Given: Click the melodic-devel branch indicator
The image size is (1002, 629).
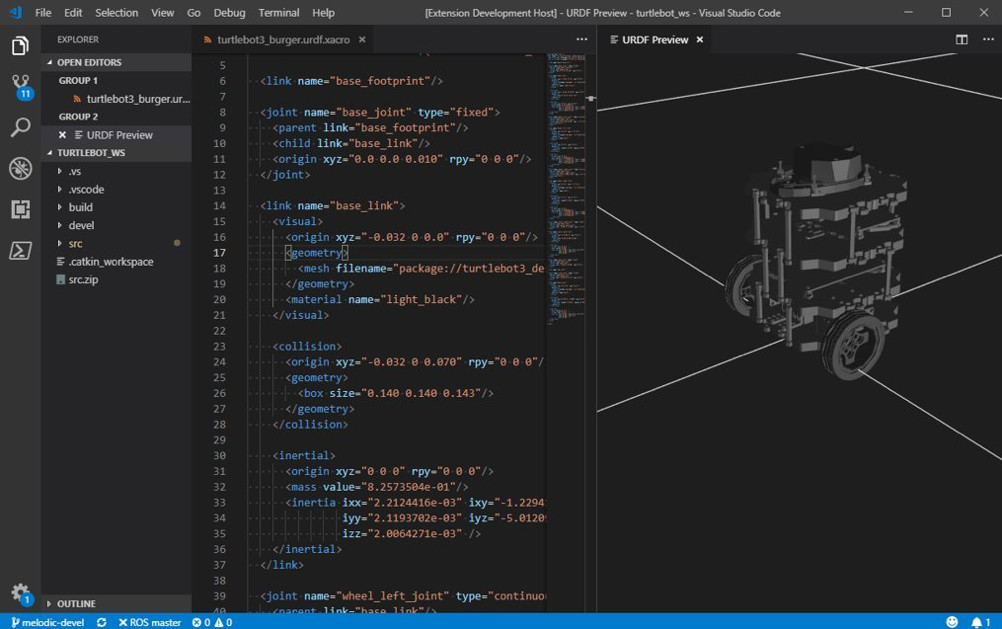Looking at the screenshot, I should point(48,621).
